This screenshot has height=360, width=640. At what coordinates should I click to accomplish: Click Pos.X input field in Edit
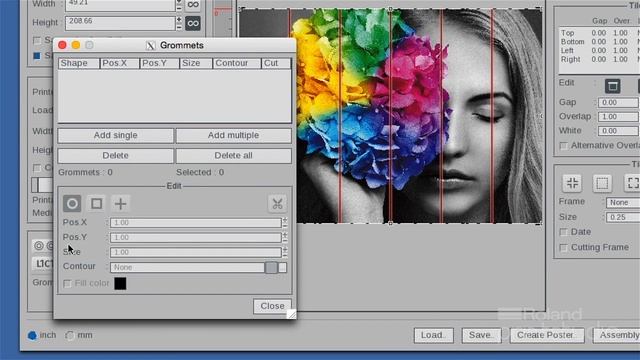(196, 222)
